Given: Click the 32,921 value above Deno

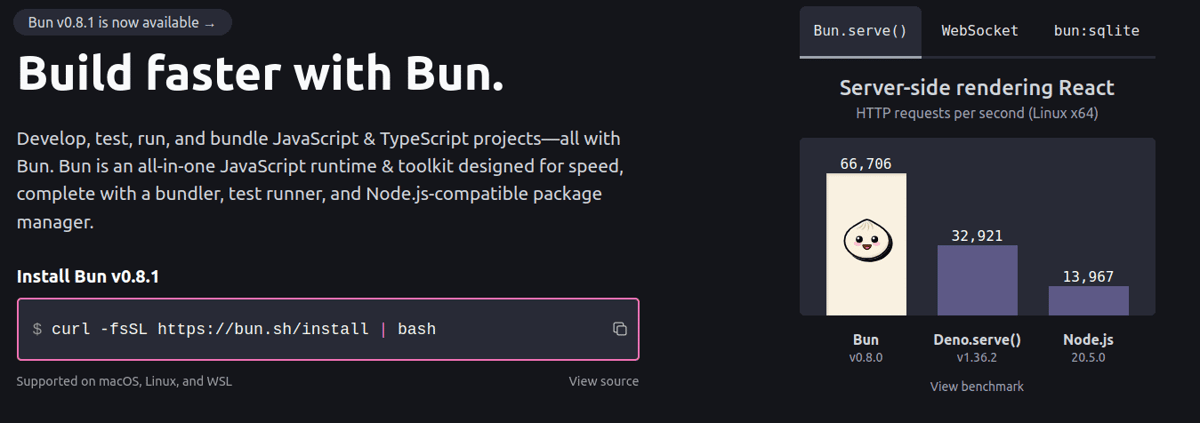Looking at the screenshot, I should point(977,236).
